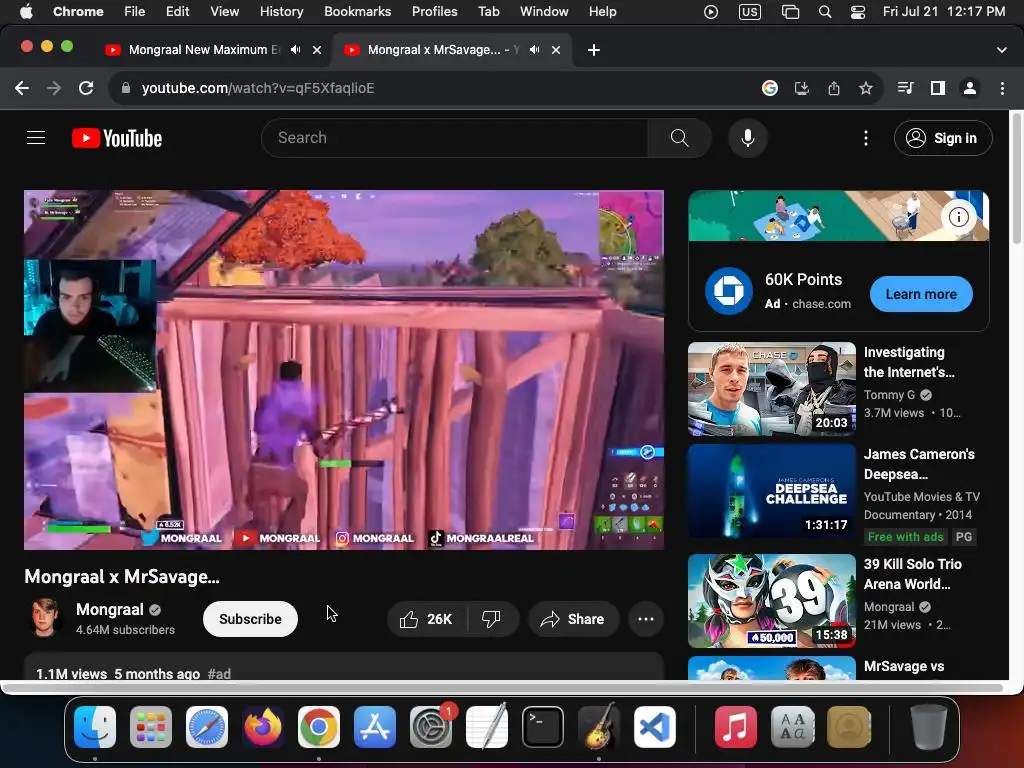Open the YouTube guide hamburger menu
This screenshot has height=768, width=1024.
[x=36, y=138]
